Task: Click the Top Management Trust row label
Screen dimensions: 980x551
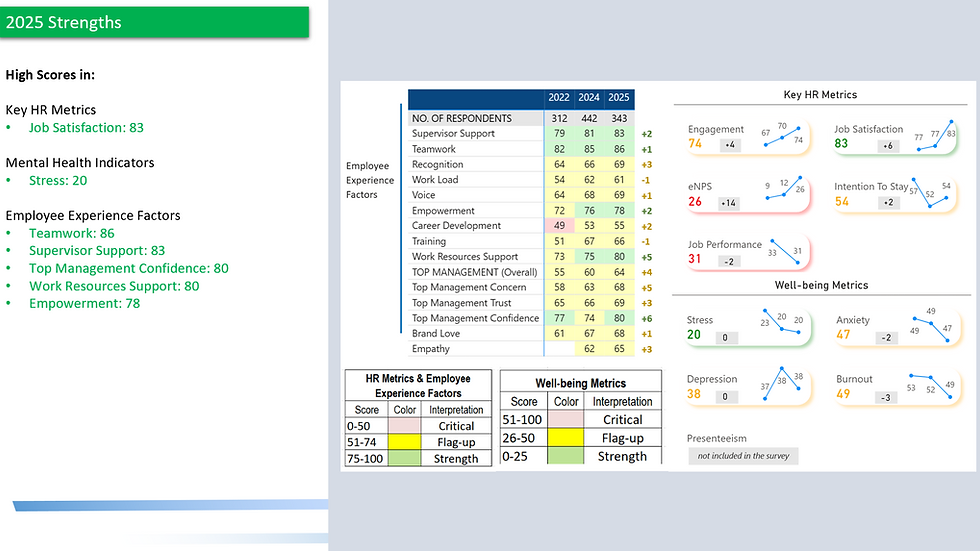Action: (x=461, y=302)
